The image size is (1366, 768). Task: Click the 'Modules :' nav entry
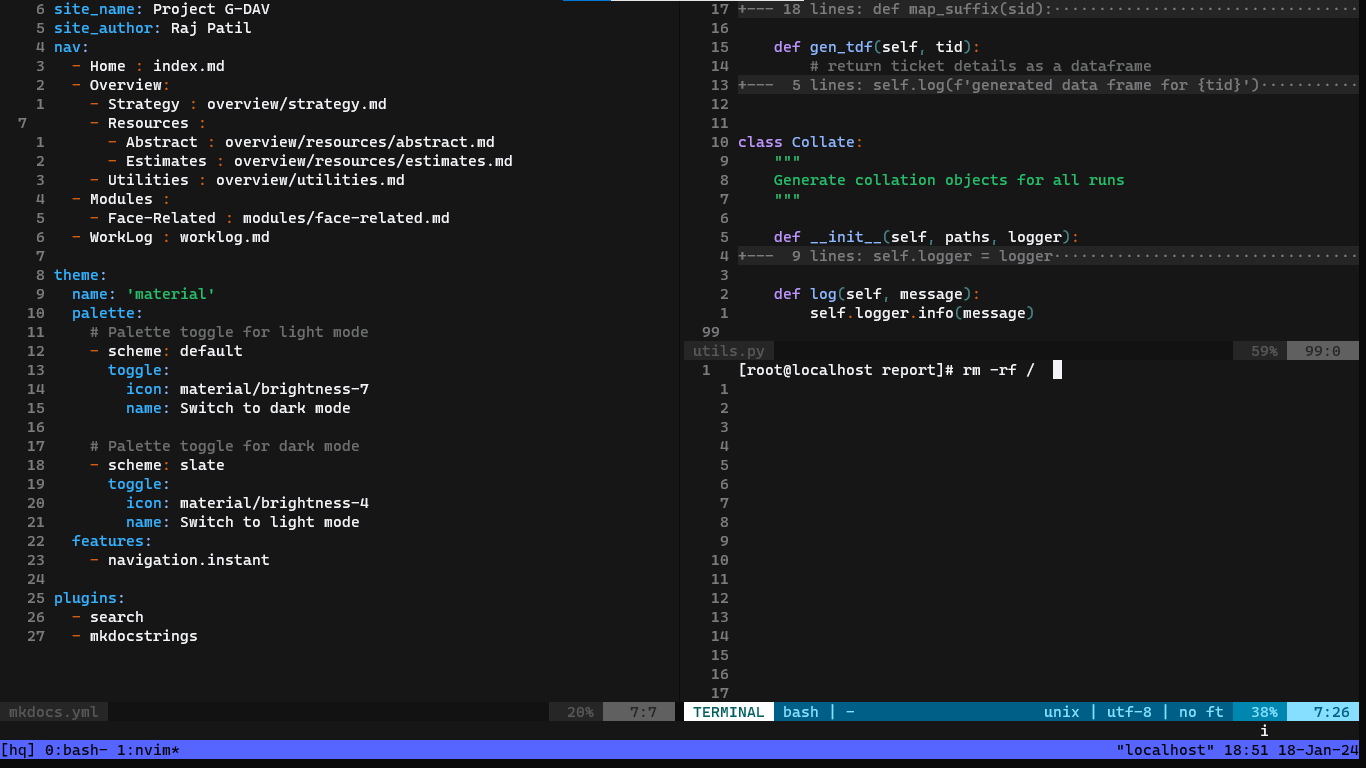121,199
